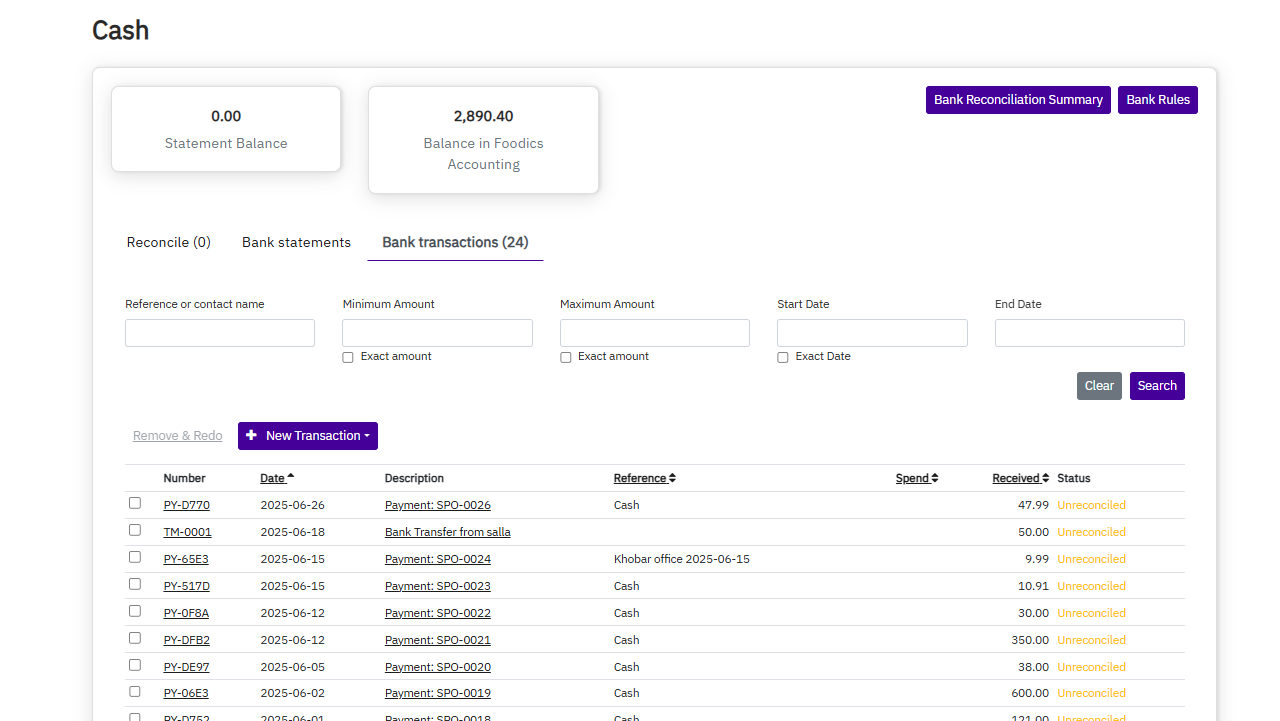Click the Reference or contact name field

pyautogui.click(x=219, y=332)
